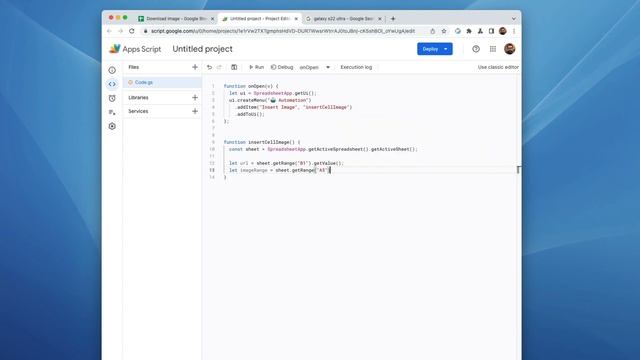
Task: Add a service with plus icon
Action: (195, 111)
